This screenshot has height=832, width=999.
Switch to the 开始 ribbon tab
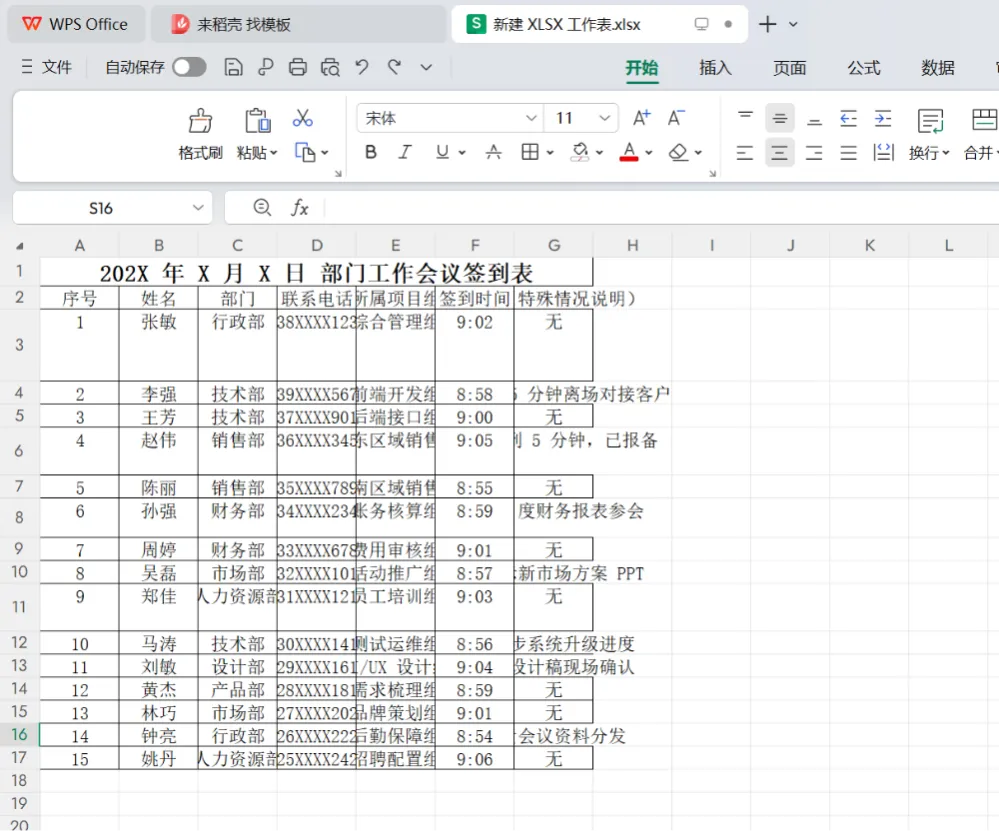click(x=641, y=68)
